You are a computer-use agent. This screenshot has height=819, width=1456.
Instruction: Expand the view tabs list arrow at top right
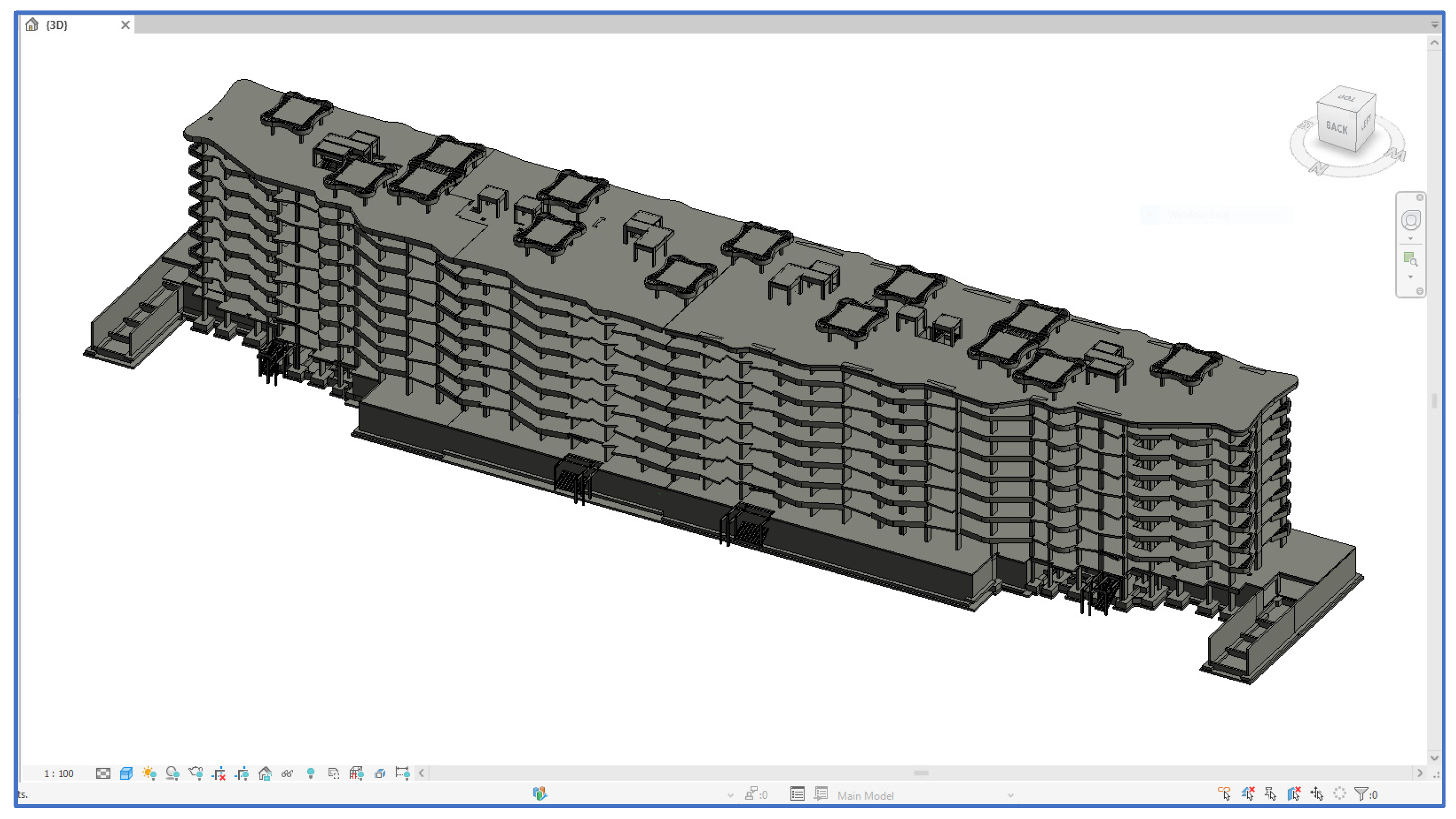[x=1435, y=25]
